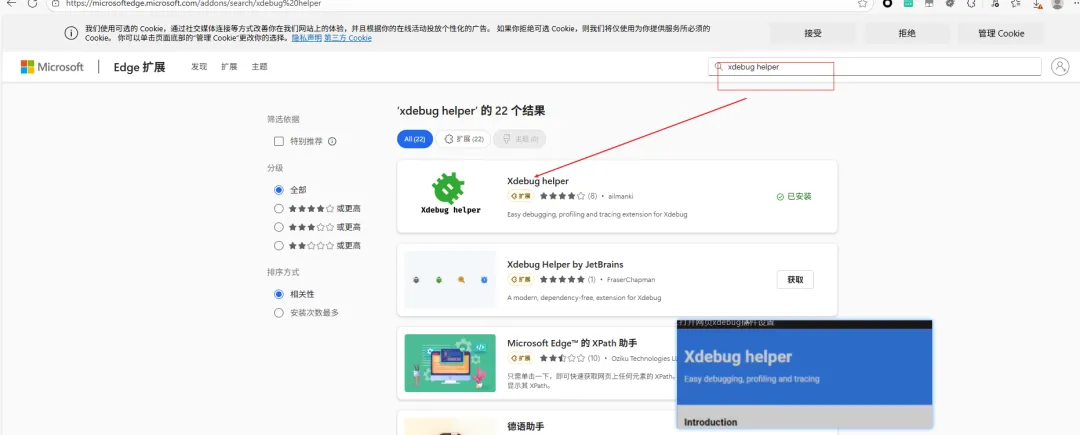Open the 德语助手 result title
The height and width of the screenshot is (435, 1080).
[526, 427]
